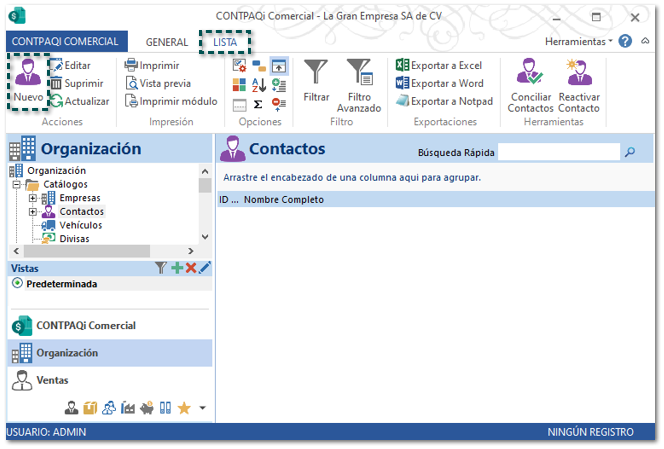
Task: Click in the Búsqueda Rápida field
Action: 558,152
